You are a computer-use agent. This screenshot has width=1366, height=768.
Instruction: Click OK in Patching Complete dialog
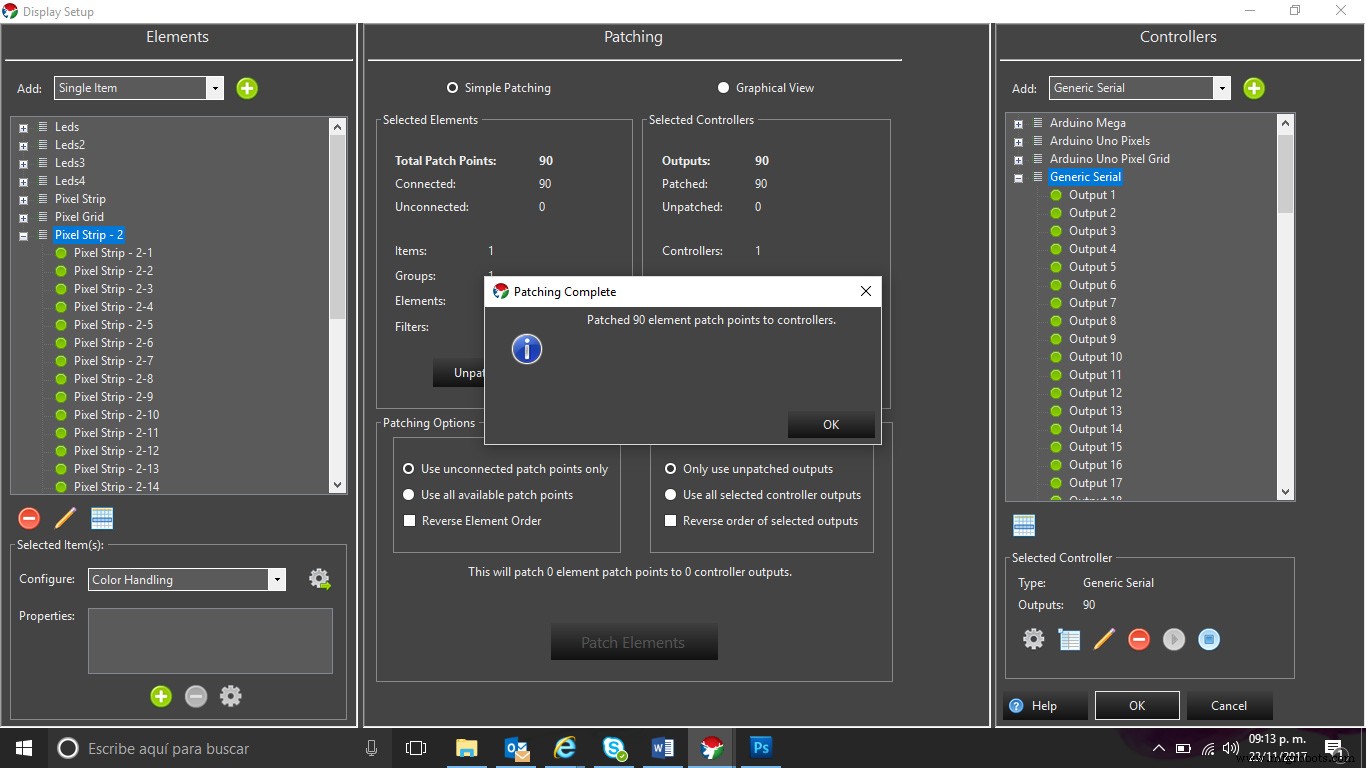tap(830, 424)
